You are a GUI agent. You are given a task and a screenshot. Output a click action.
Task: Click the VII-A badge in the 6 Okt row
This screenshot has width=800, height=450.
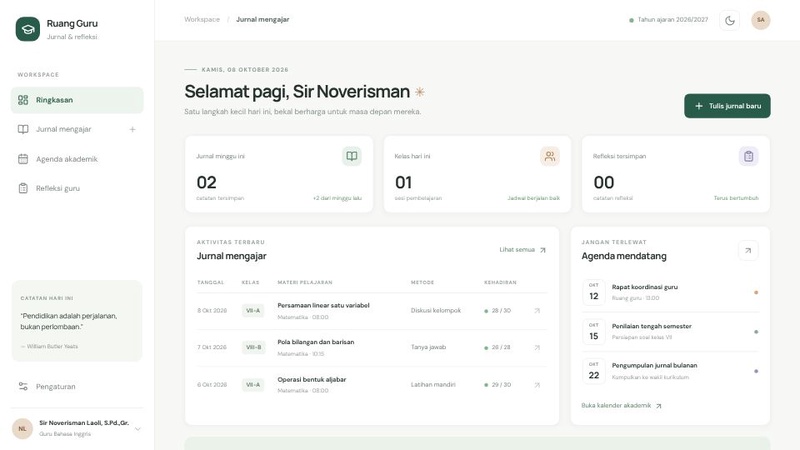point(253,385)
